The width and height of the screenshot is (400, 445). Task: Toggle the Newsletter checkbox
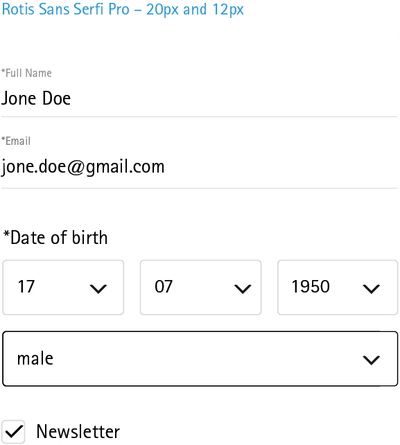[13, 432]
